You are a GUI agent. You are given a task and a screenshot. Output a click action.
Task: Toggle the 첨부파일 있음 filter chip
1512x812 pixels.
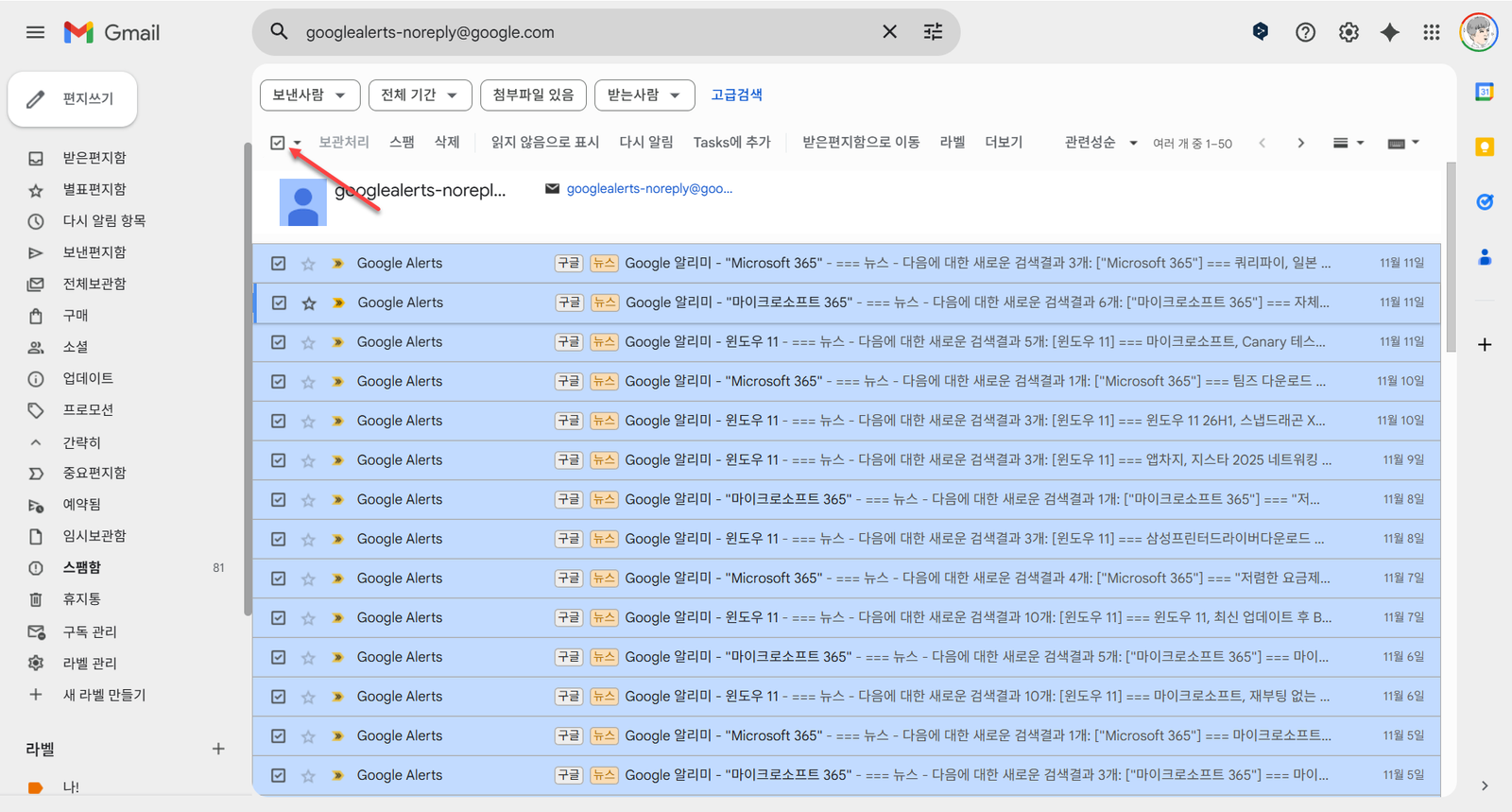click(x=533, y=95)
